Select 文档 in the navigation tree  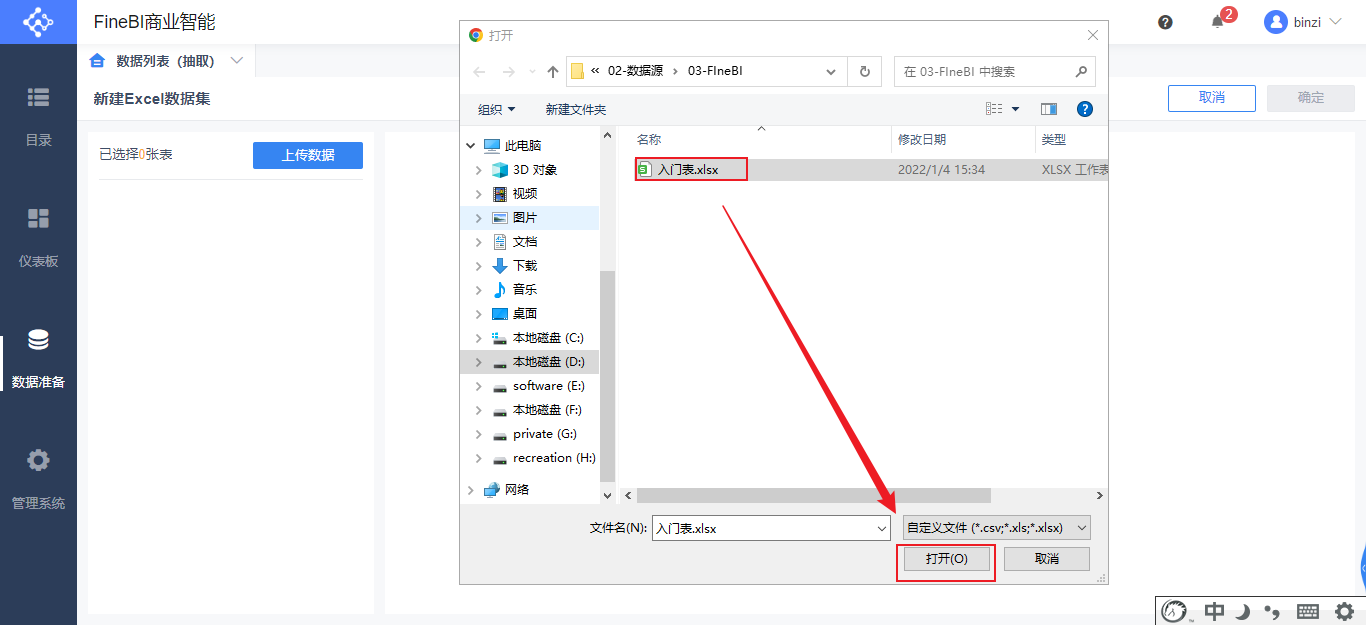point(525,242)
